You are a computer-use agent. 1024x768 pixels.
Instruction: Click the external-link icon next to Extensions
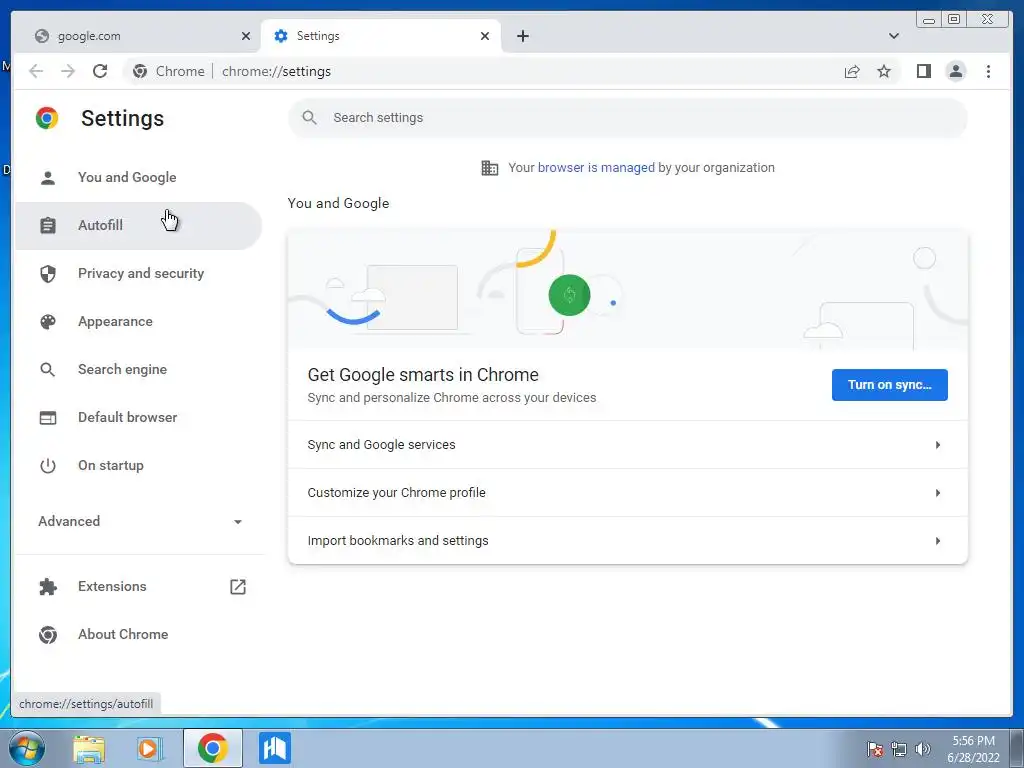tap(238, 586)
